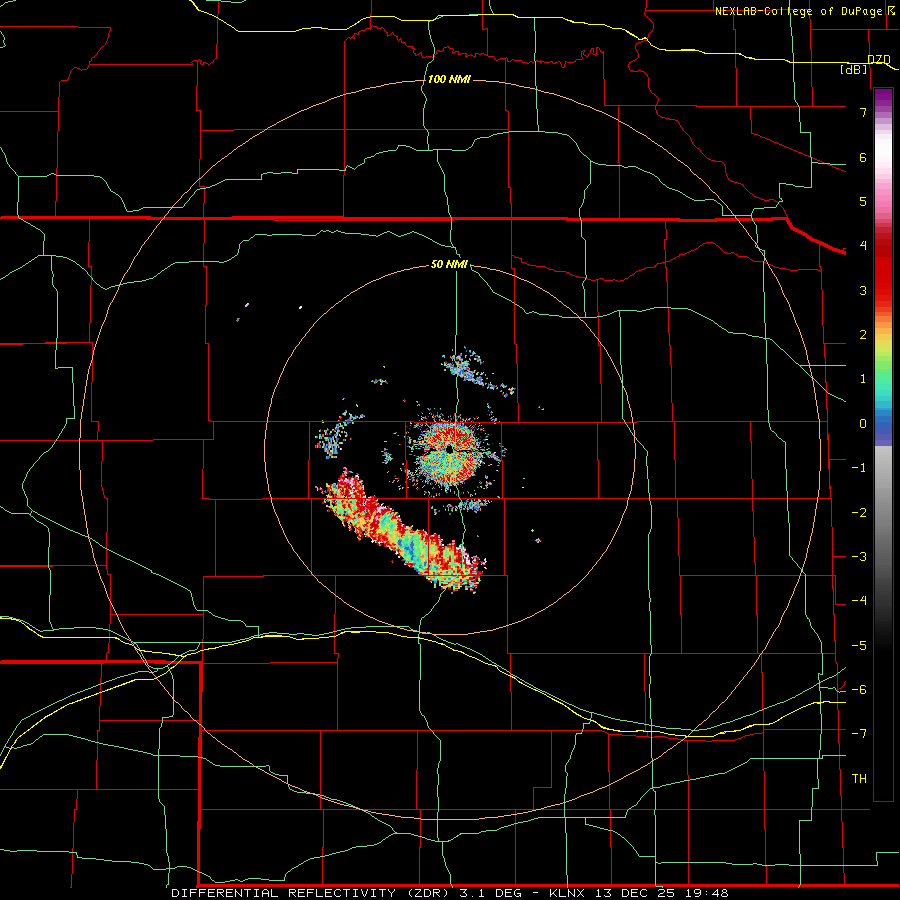
Task: Click the -5 value on the dB scale
Action: point(859,646)
